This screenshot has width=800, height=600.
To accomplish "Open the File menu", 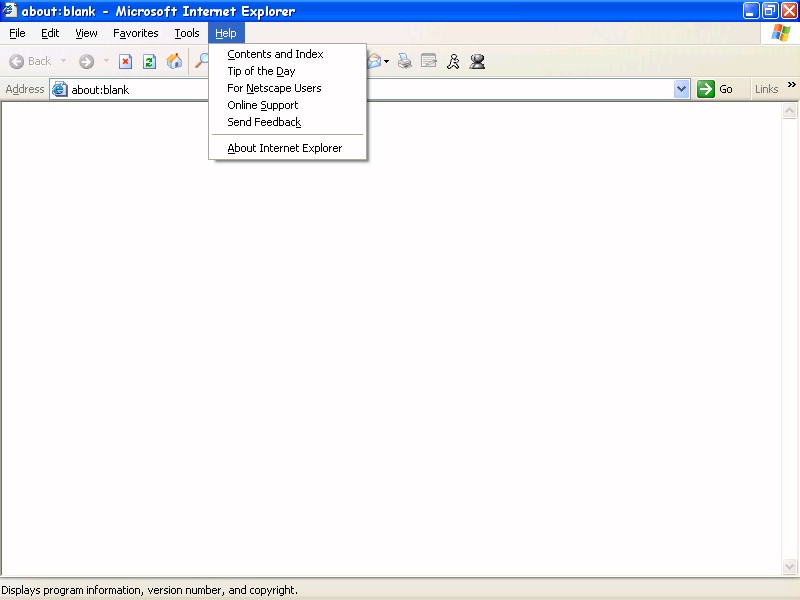I will tap(17, 33).
